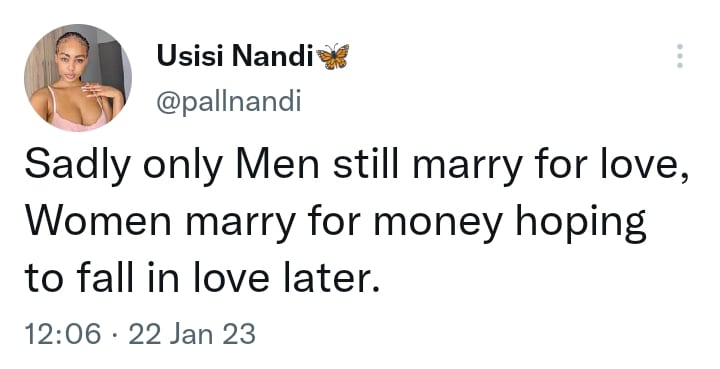Click the word 'Men' in the tweet
The image size is (720, 369).
(277, 164)
